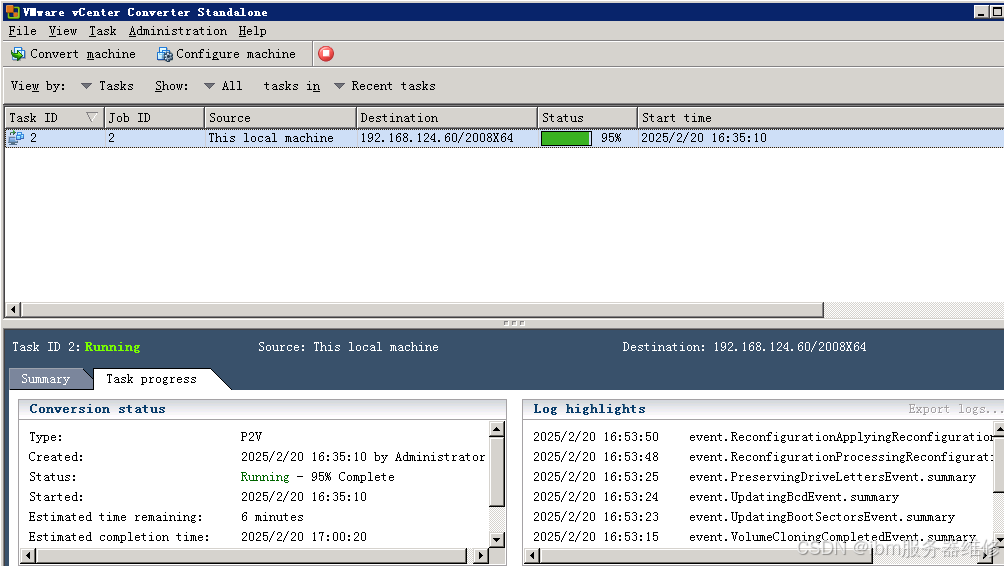Click the Status column header
This screenshot has height=566, width=1004.
point(587,118)
